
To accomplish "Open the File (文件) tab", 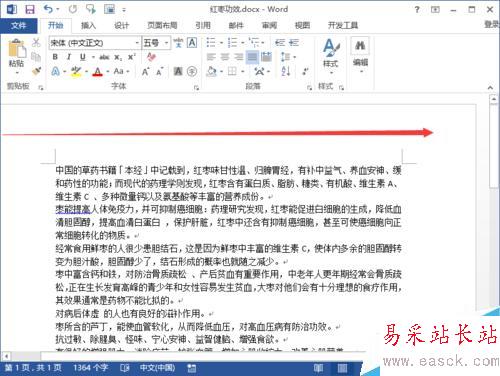I will (x=18, y=25).
